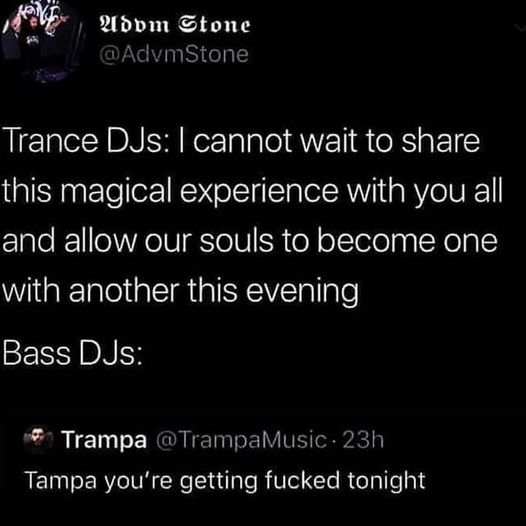Image resolution: width=526 pixels, height=526 pixels.
Task: Visit the @AdvmStone handle link
Action: point(174,54)
